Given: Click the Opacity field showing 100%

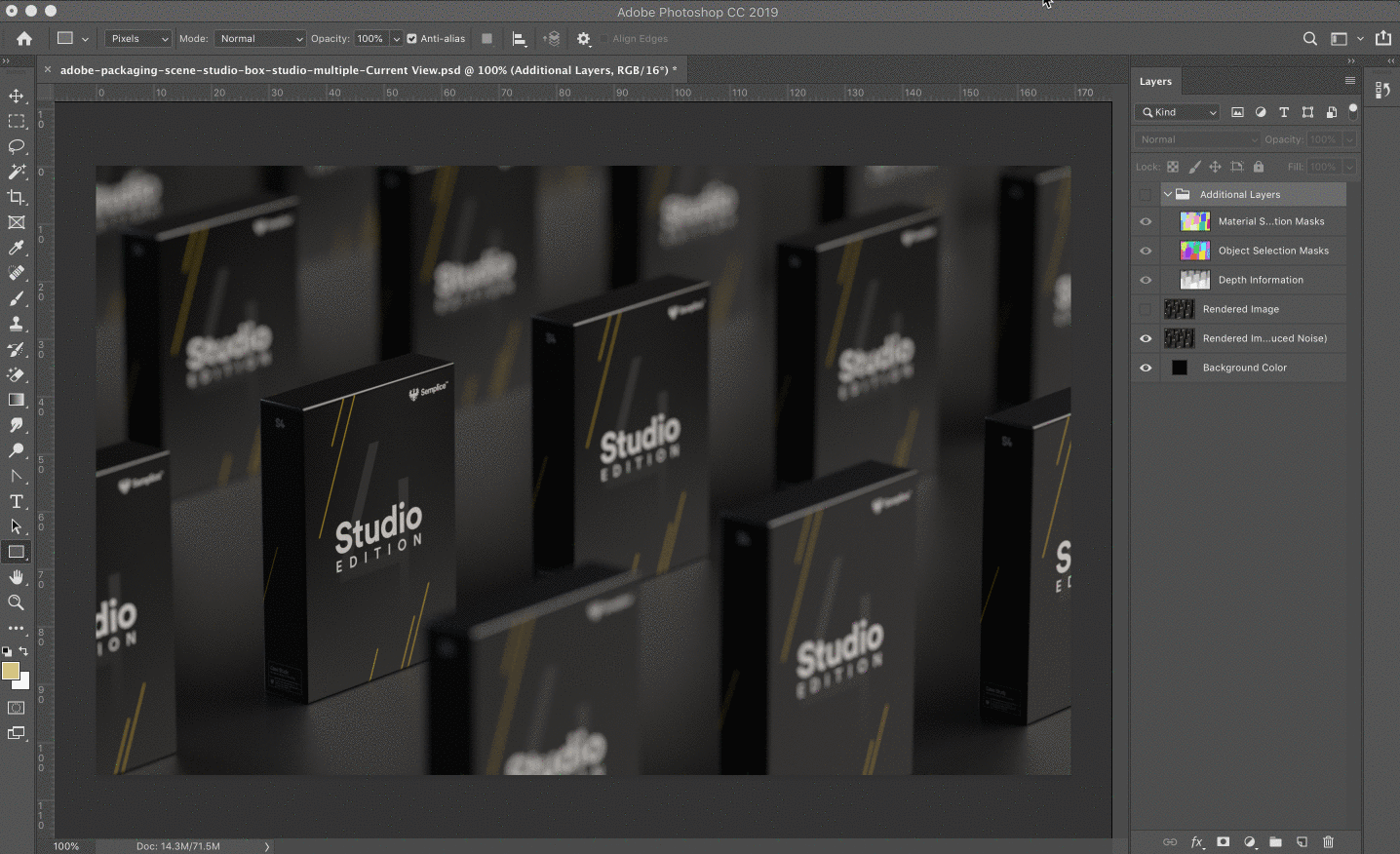Looking at the screenshot, I should (x=370, y=39).
